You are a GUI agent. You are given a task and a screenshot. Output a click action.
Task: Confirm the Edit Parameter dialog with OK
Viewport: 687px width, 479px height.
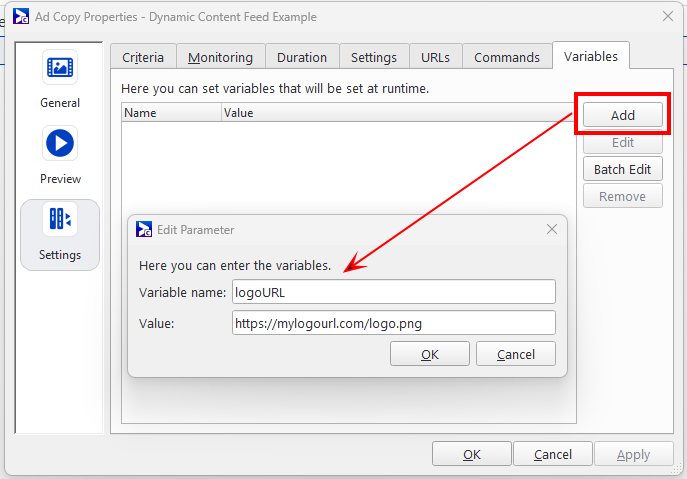coord(430,354)
